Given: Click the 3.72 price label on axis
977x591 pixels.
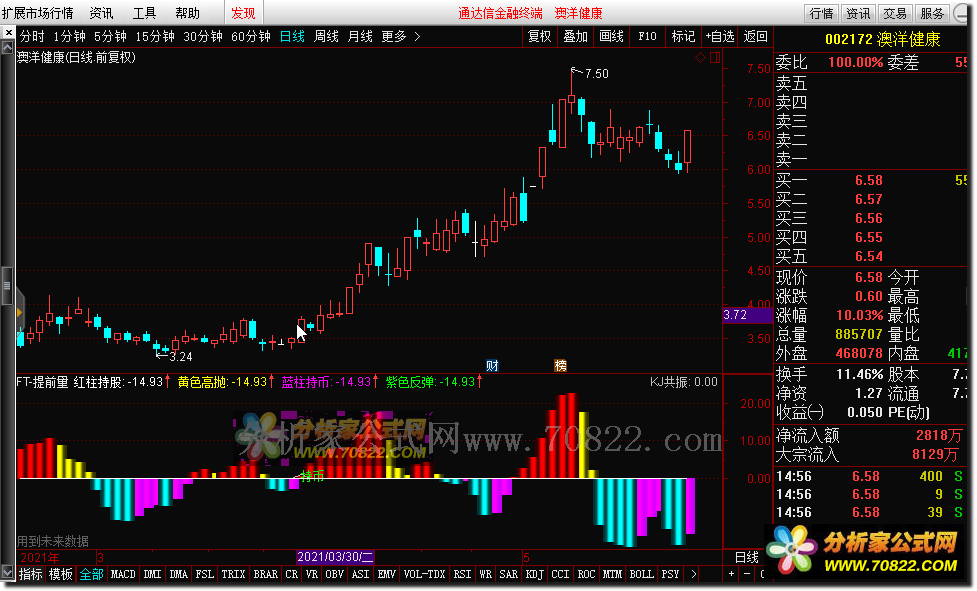Looking at the screenshot, I should point(747,315).
